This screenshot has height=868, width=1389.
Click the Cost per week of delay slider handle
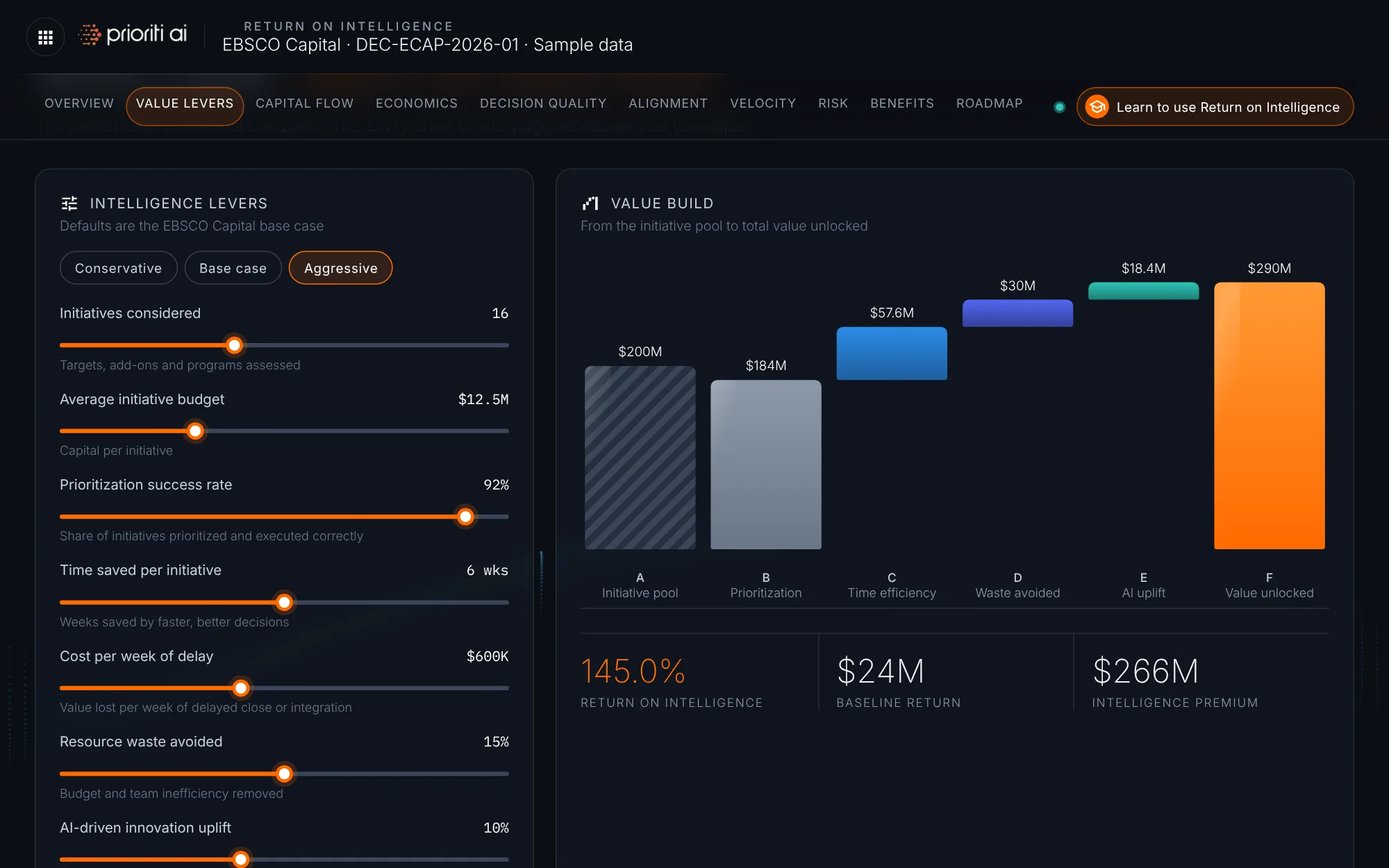click(241, 688)
